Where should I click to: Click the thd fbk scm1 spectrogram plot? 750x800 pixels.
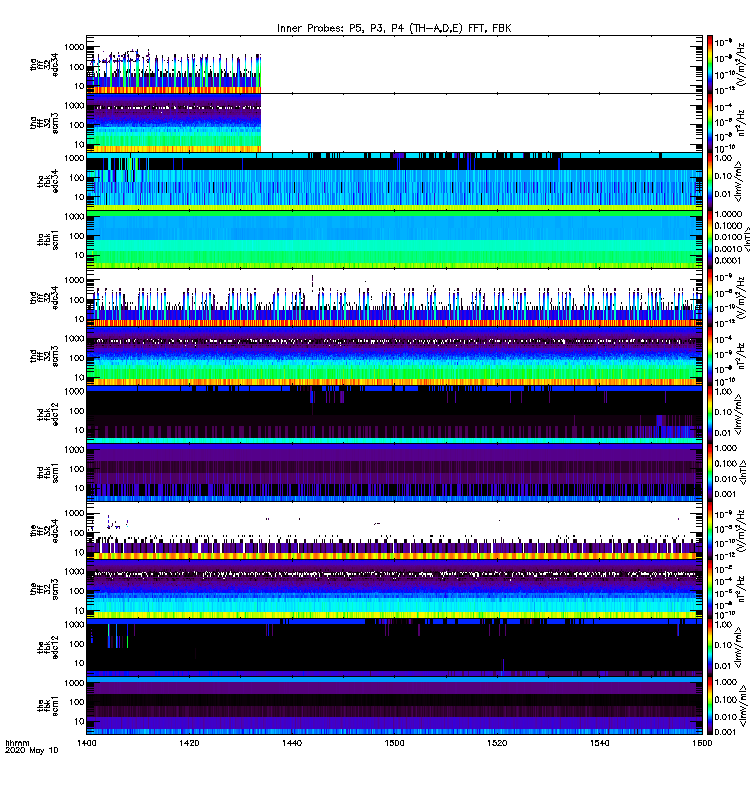pyautogui.click(x=394, y=473)
